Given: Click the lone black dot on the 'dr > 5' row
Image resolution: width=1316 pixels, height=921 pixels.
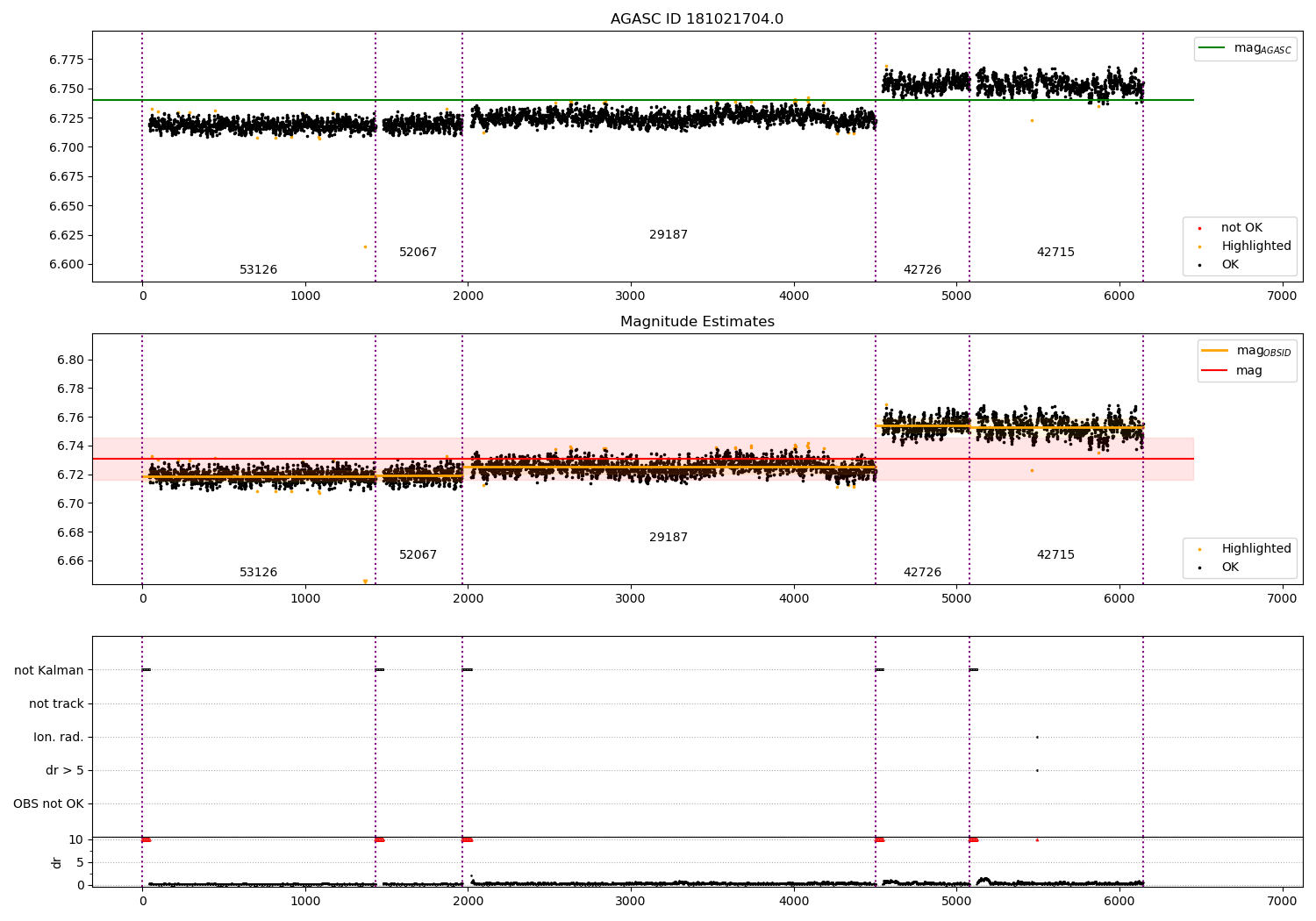Looking at the screenshot, I should pos(1037,770).
